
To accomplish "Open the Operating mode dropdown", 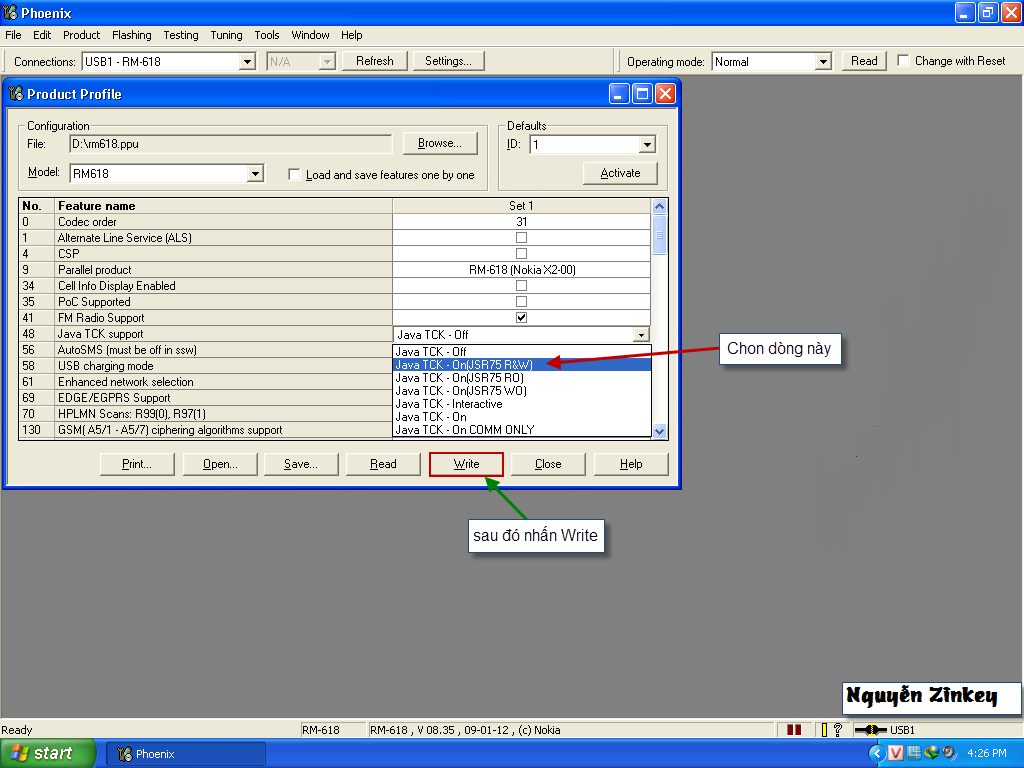I will click(823, 62).
